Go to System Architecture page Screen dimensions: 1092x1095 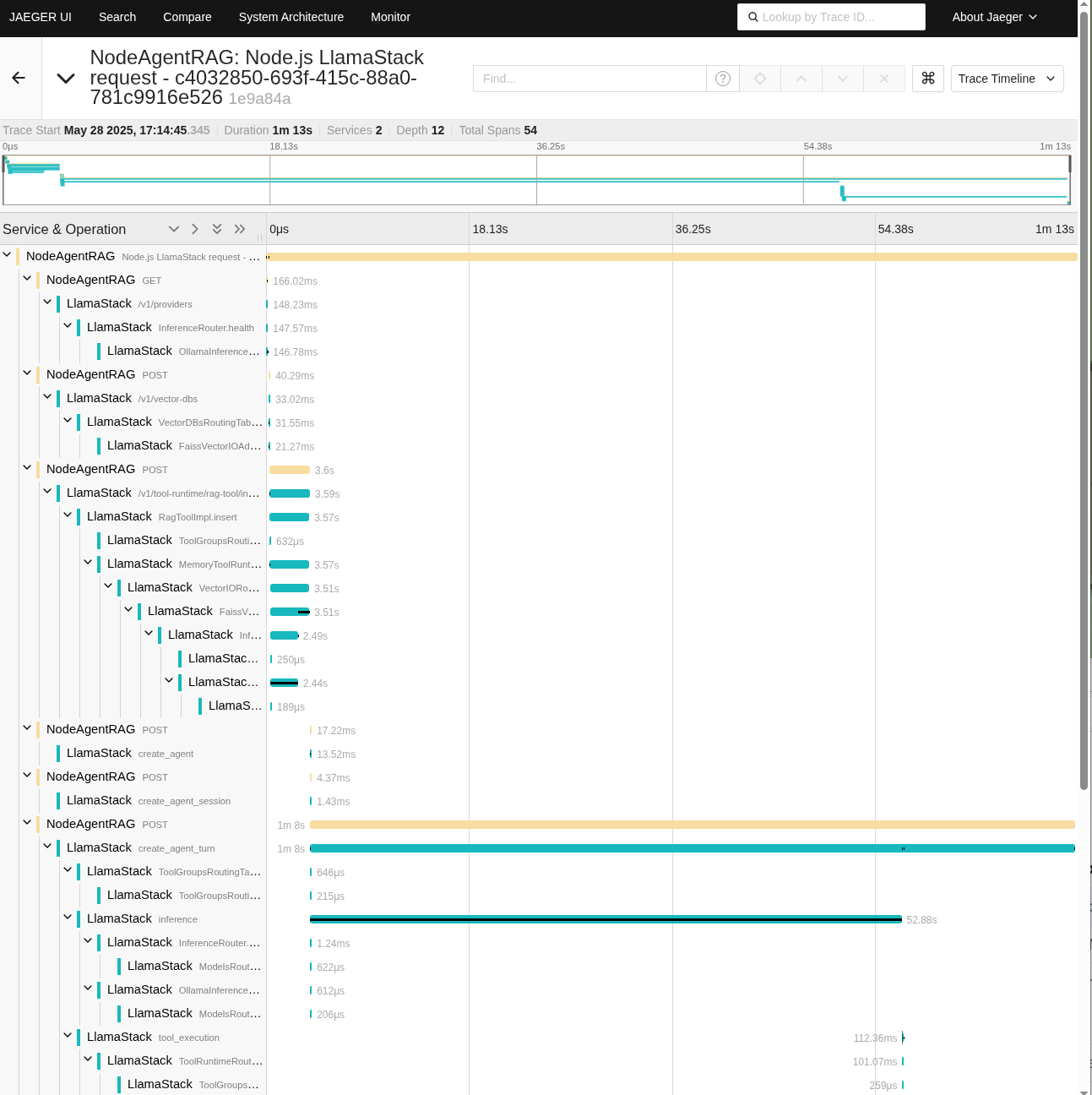click(x=291, y=17)
